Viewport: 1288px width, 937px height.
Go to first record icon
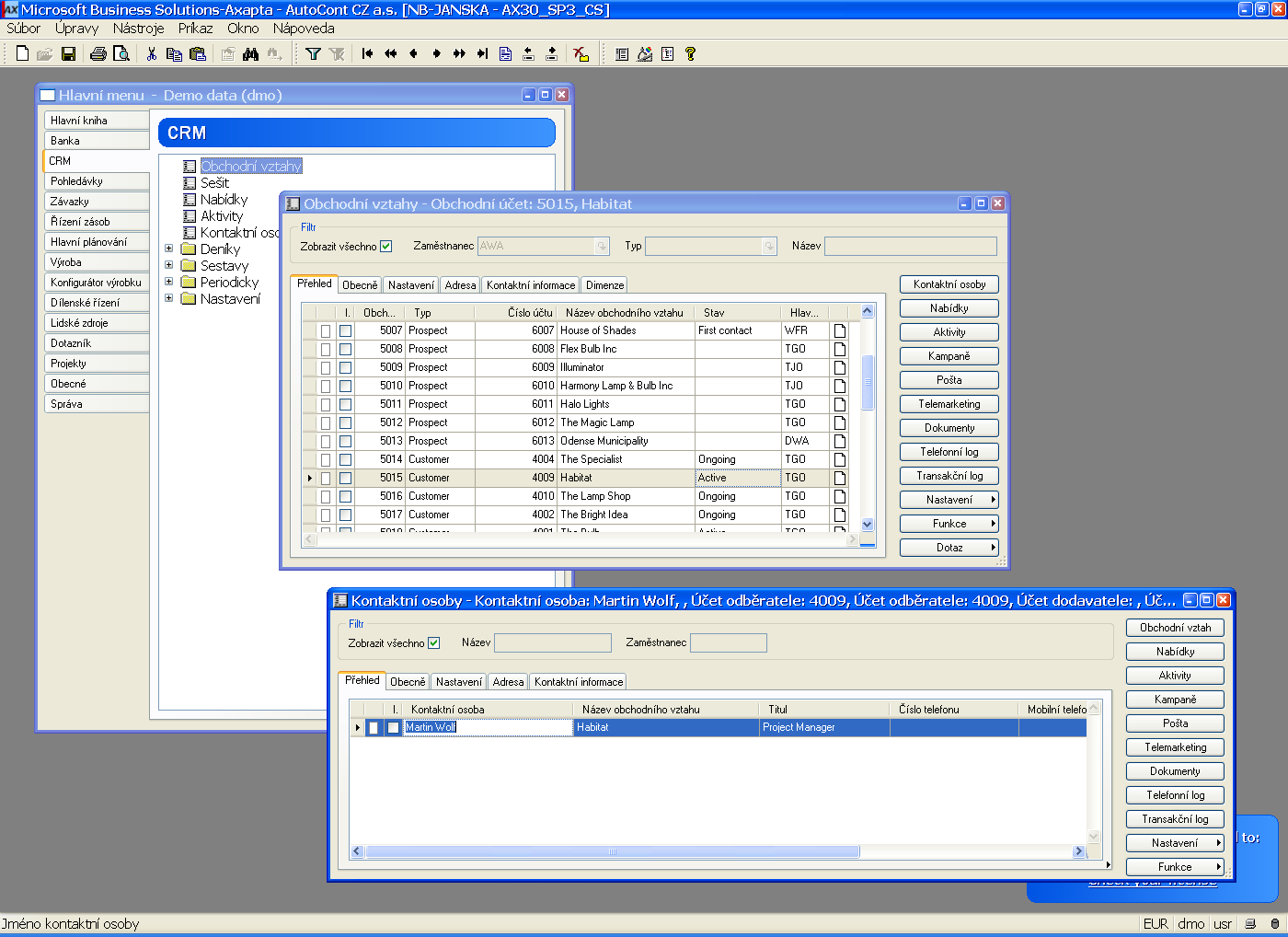367,53
